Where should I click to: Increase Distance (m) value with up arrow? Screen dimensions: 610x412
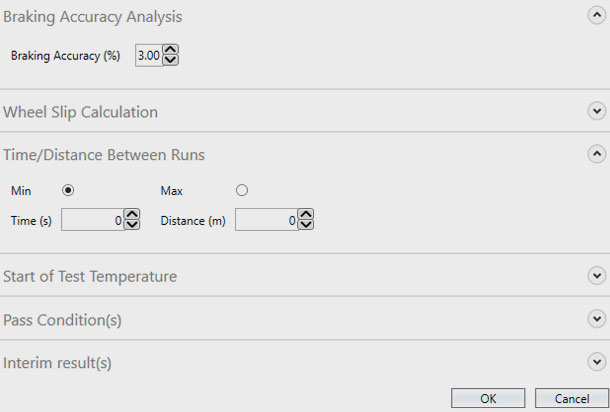tap(306, 215)
